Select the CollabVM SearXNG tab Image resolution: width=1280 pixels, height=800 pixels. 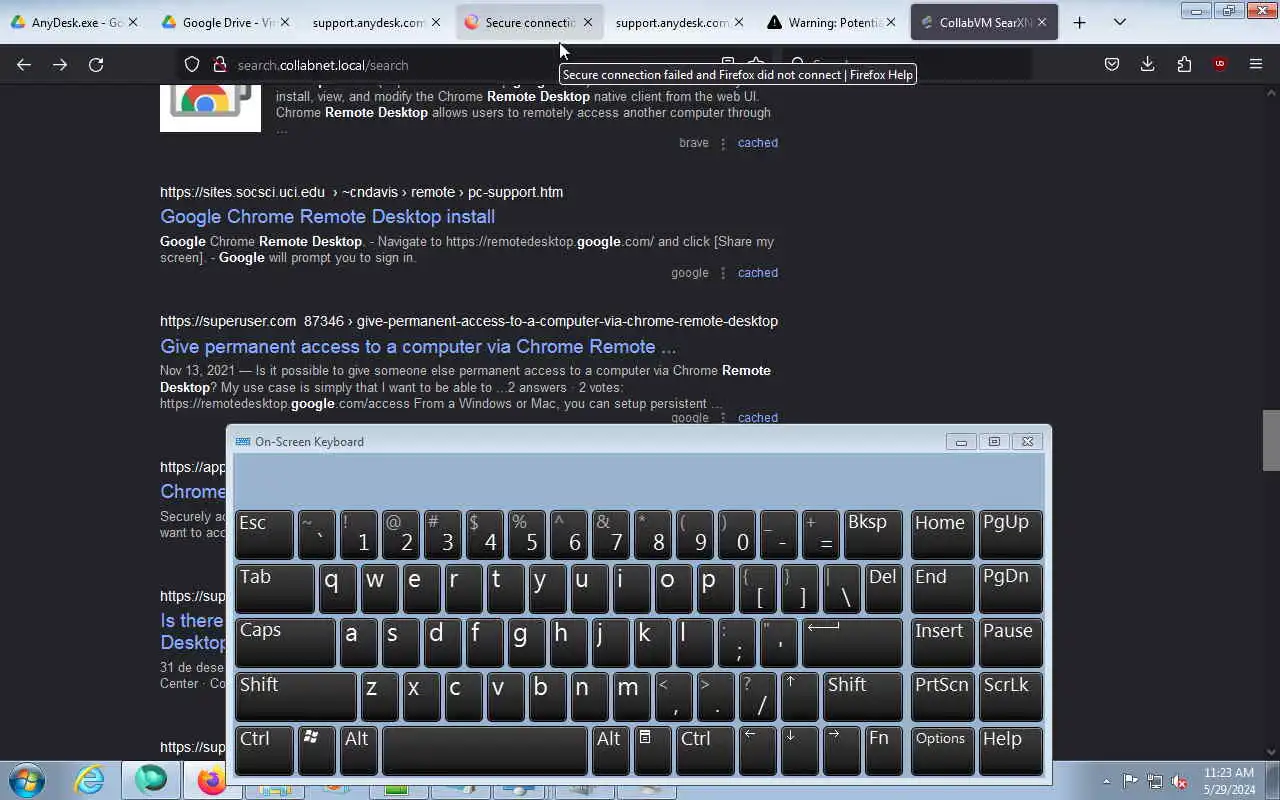coord(985,22)
